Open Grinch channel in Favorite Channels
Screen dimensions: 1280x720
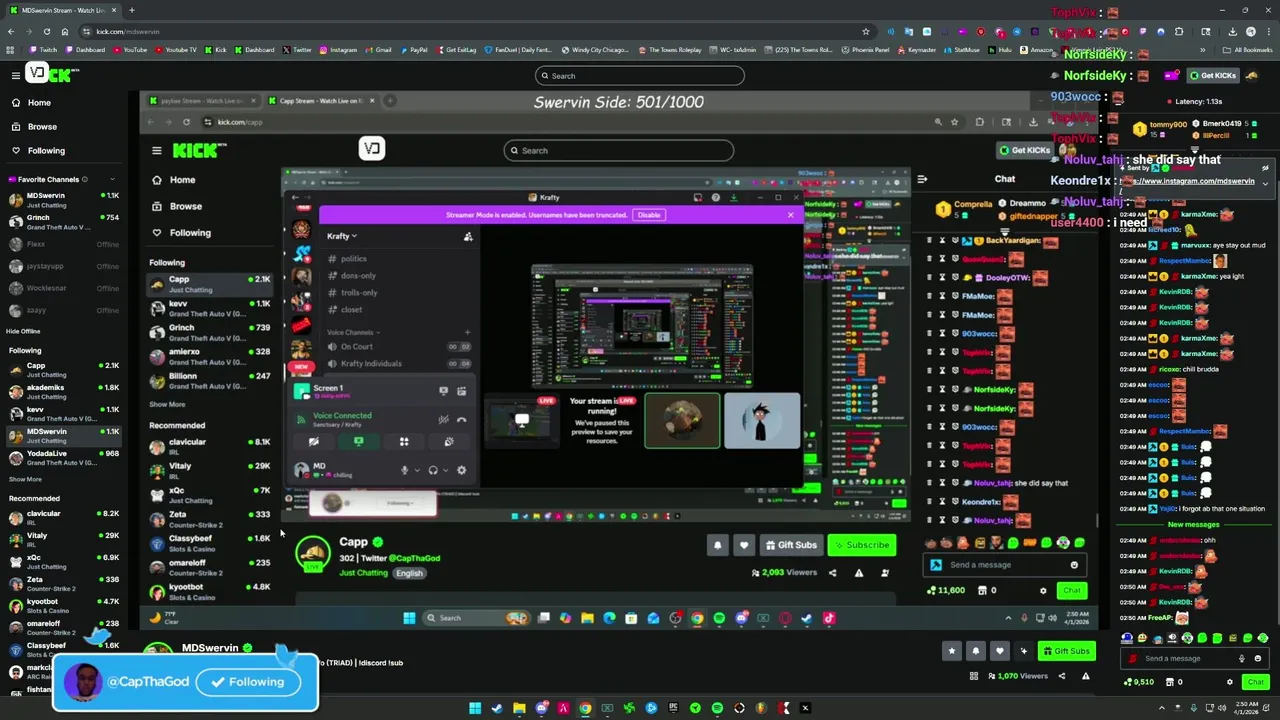coord(62,222)
